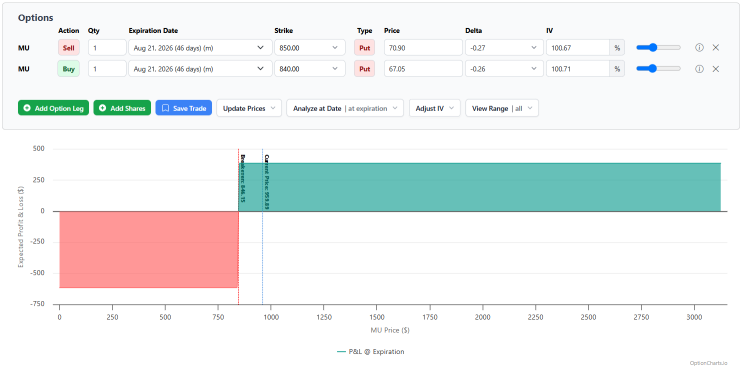Viewport: 742px width, 370px height.
Task: Click the 100.71 IV field
Action: click(578, 69)
